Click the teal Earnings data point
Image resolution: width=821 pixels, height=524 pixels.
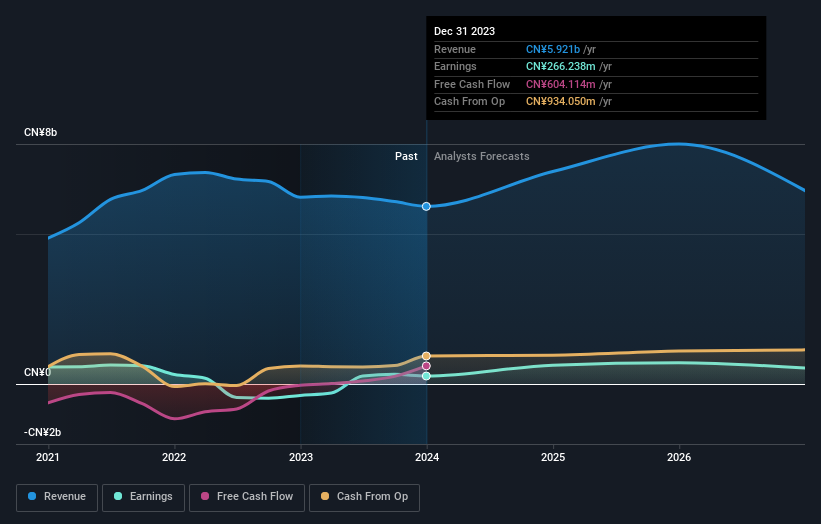click(426, 376)
